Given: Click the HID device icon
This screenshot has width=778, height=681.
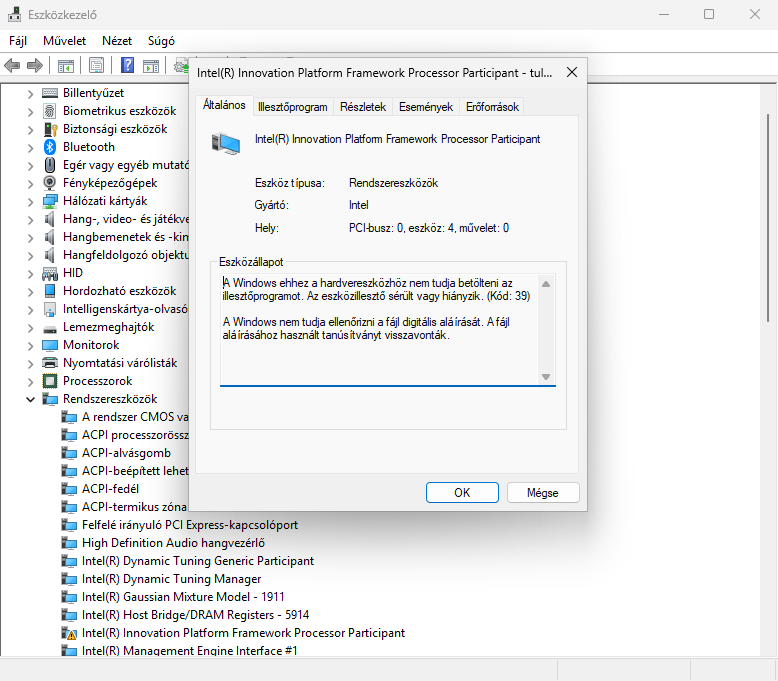Looking at the screenshot, I should [50, 273].
